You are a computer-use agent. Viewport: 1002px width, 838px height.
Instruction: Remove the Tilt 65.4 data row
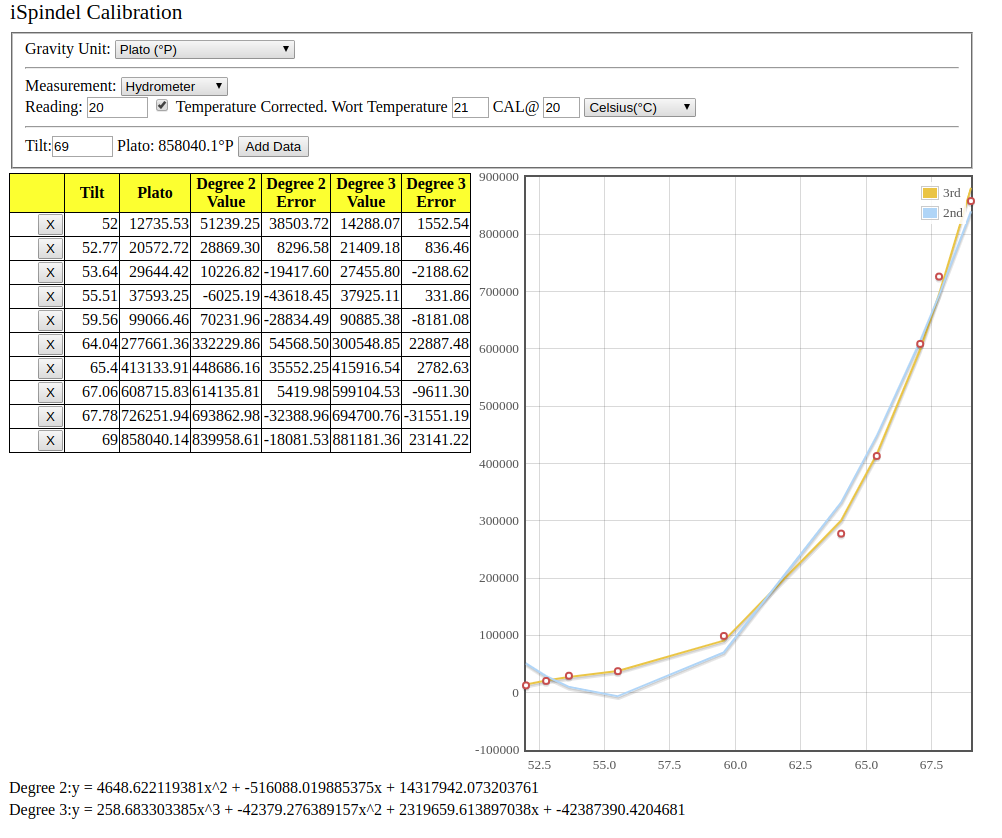point(50,369)
